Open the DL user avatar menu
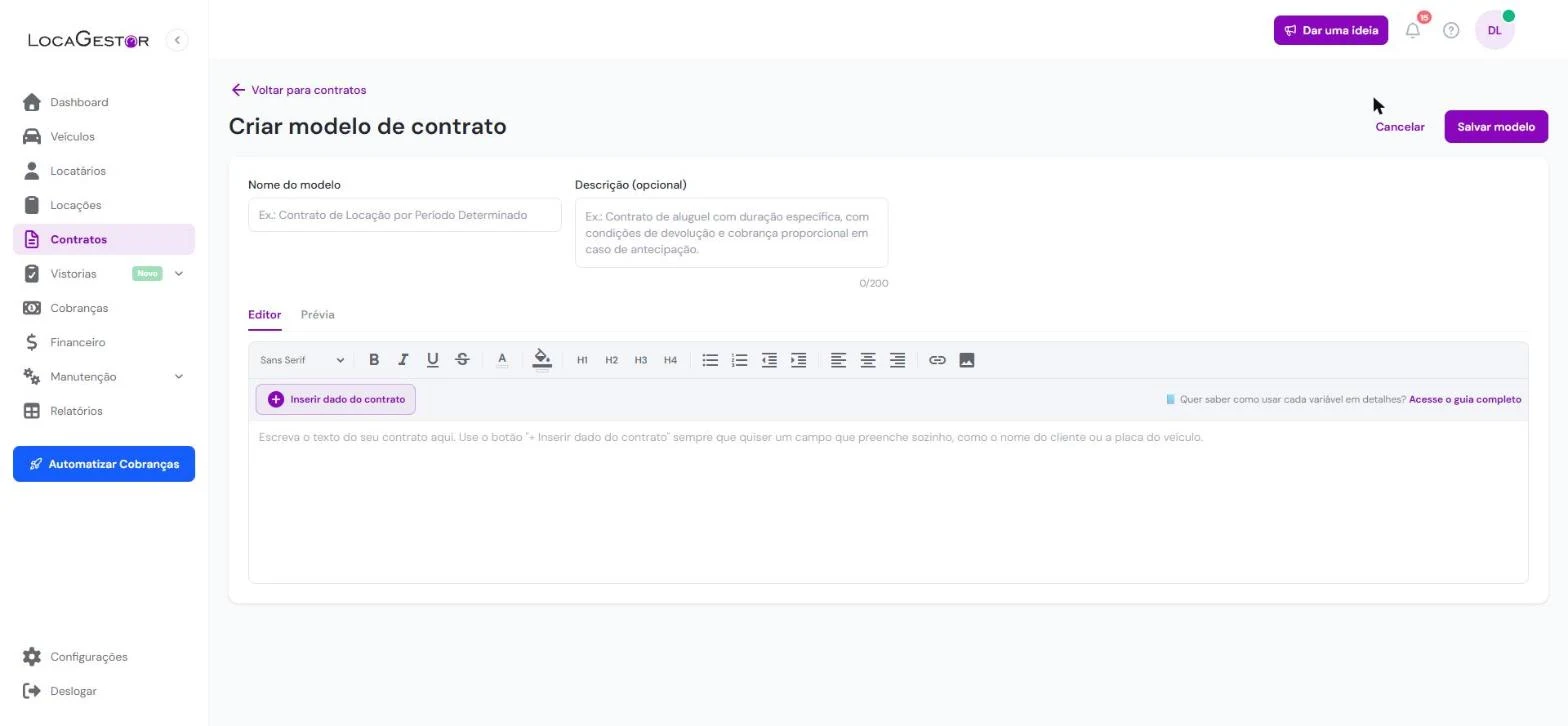1568x726 pixels. tap(1494, 30)
